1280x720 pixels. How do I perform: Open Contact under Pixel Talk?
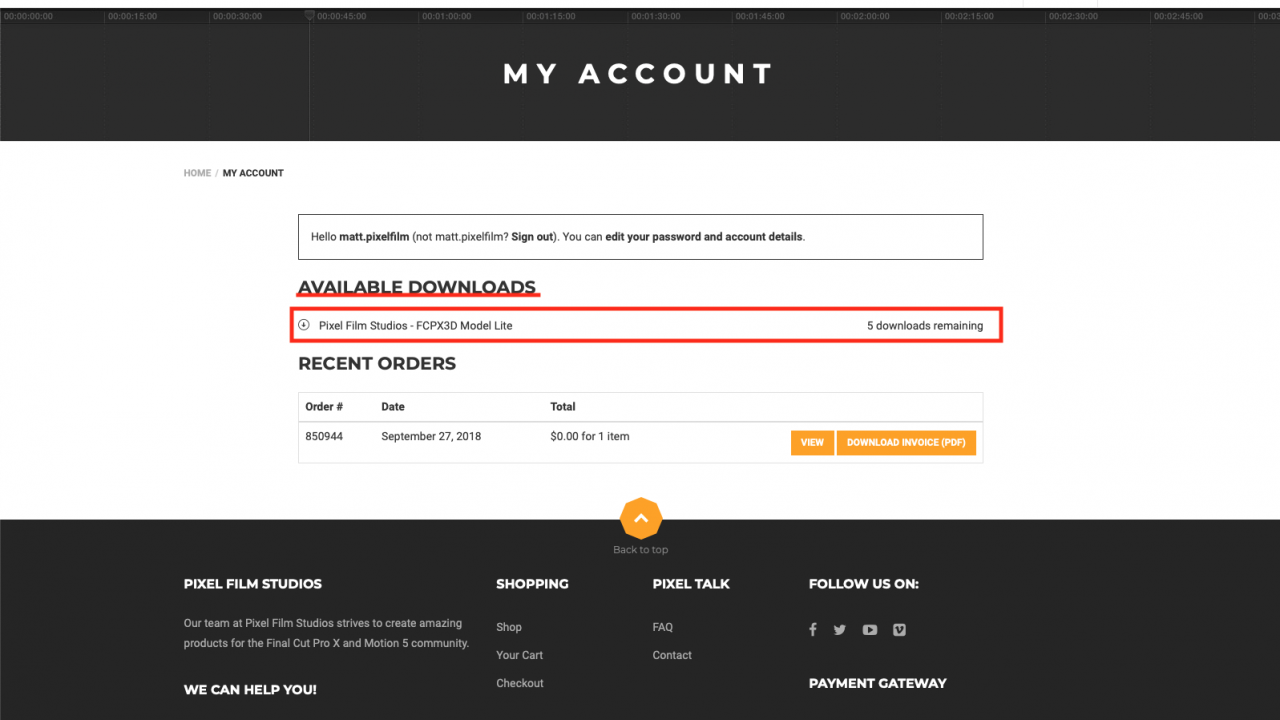672,655
